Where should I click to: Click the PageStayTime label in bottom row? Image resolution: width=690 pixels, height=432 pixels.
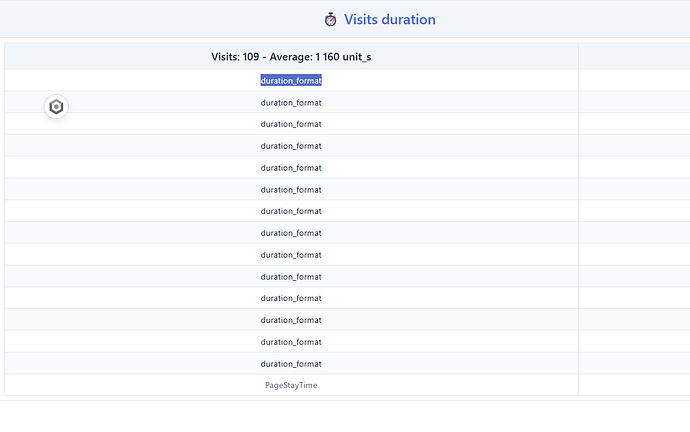(x=291, y=385)
